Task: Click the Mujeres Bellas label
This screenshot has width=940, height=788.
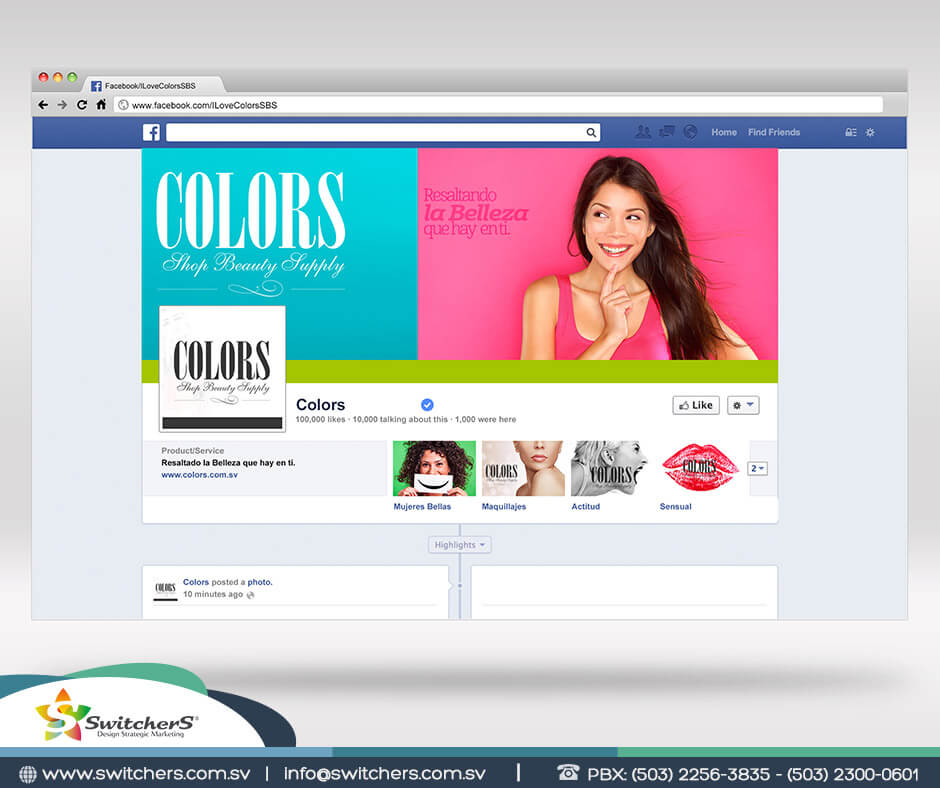Action: coord(422,507)
